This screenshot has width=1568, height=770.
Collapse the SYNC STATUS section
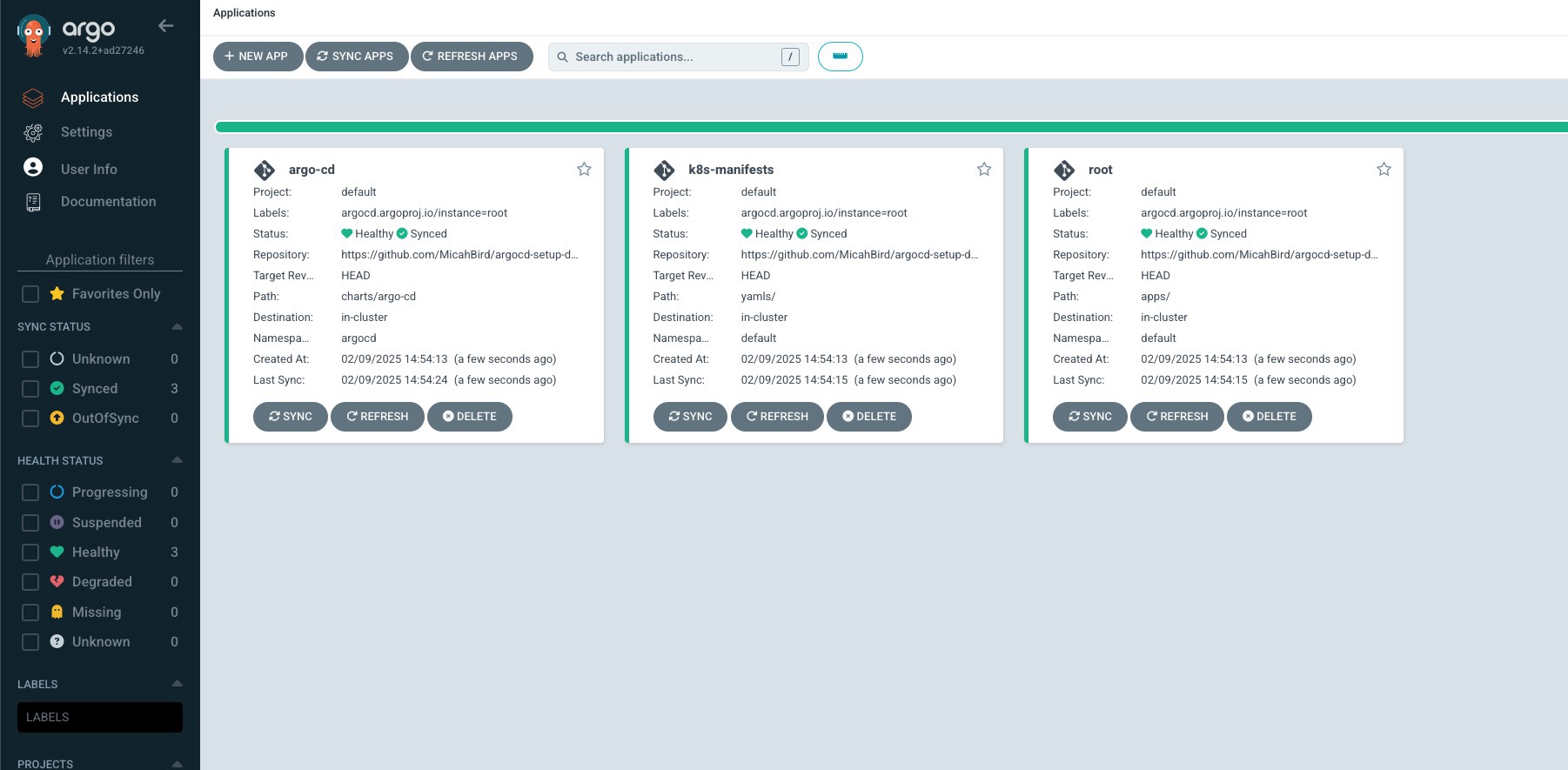pyautogui.click(x=177, y=326)
